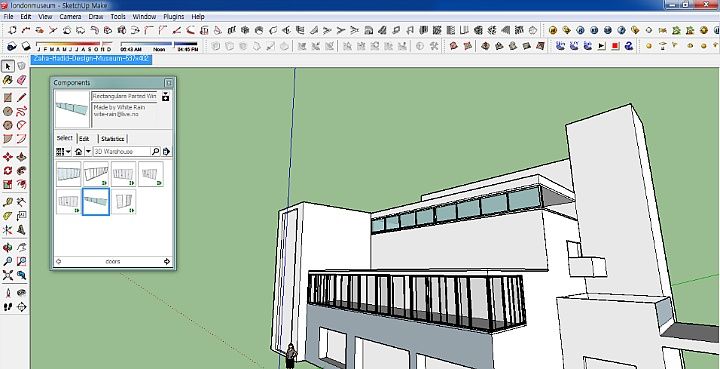Open the Draw menu

pos(96,17)
